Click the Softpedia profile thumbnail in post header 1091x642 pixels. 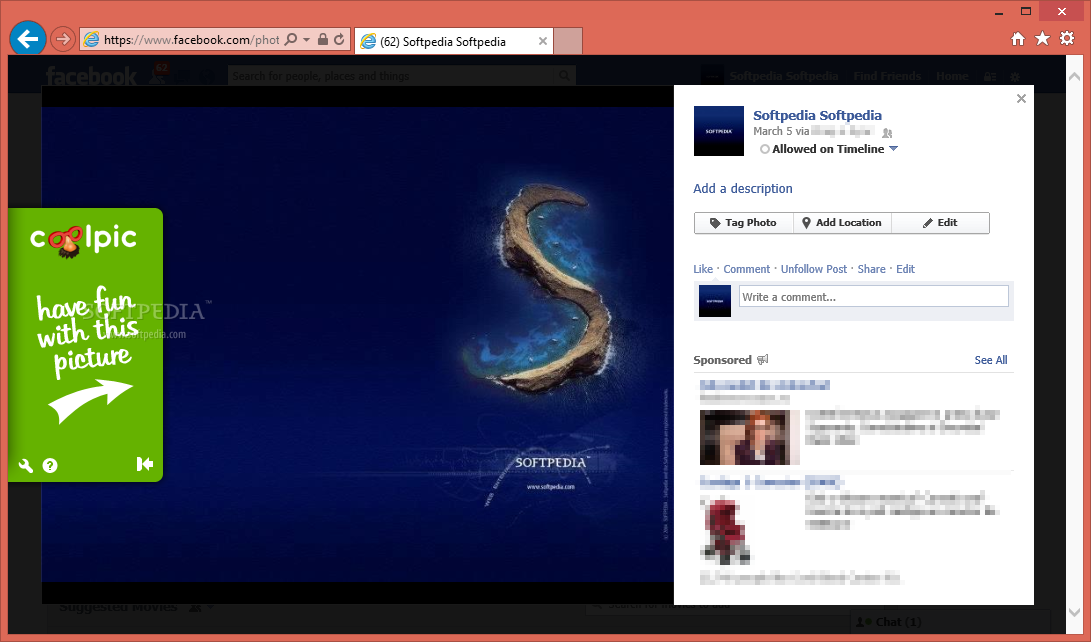[719, 131]
